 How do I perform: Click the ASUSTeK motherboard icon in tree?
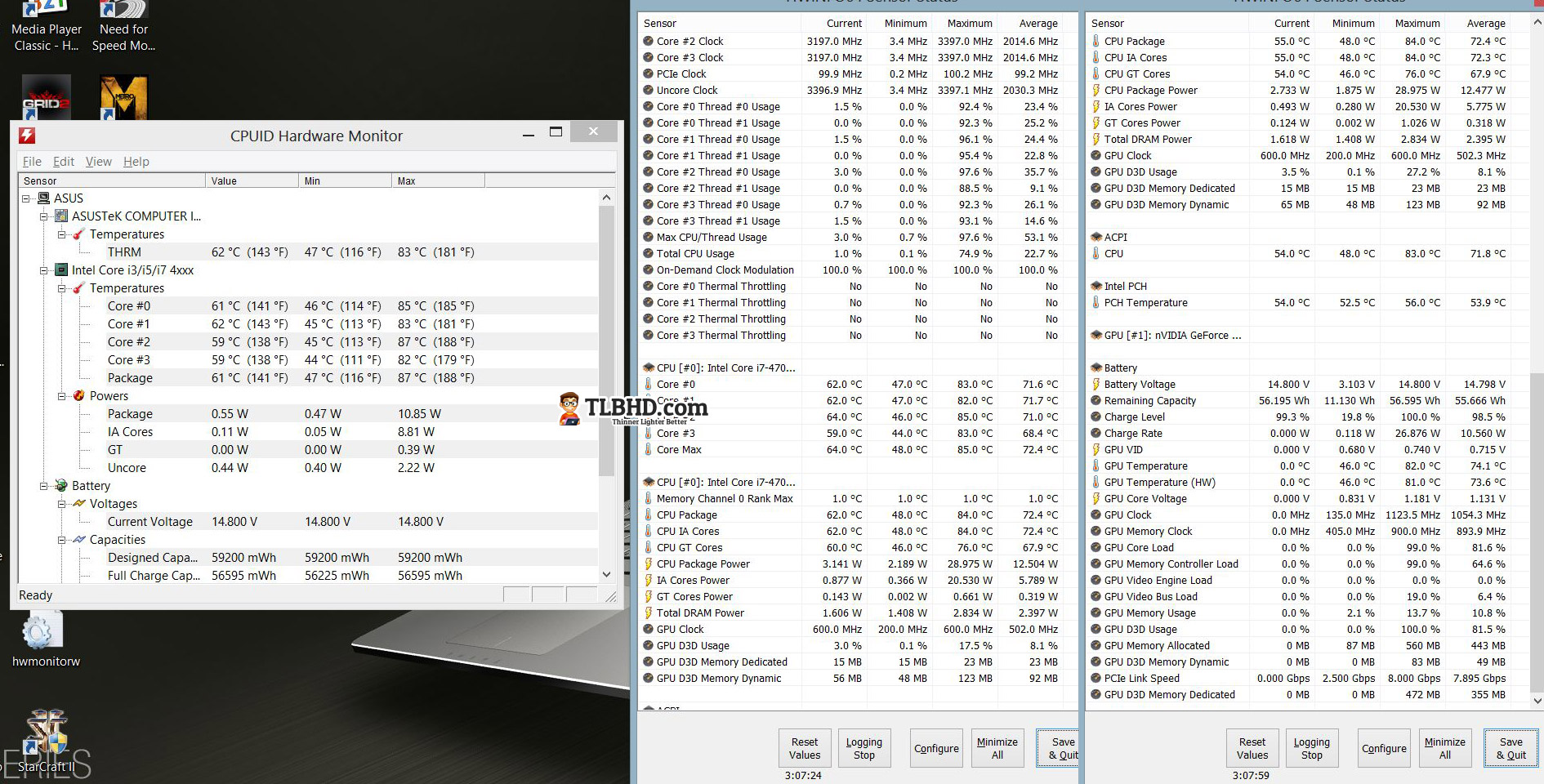pyautogui.click(x=61, y=216)
